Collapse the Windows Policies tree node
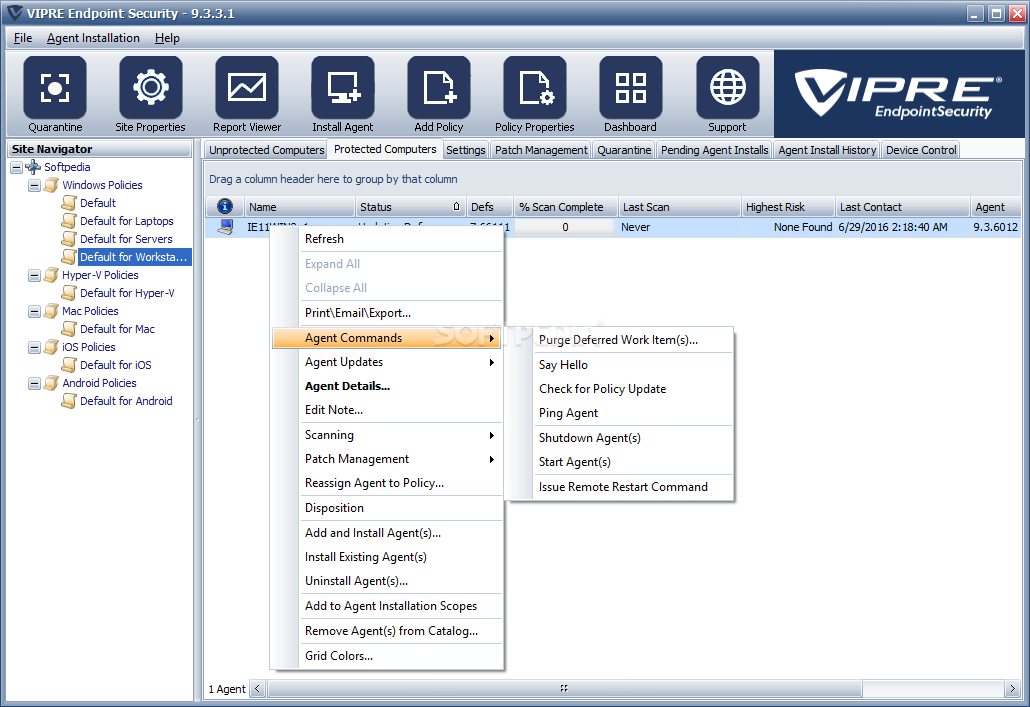 (34, 185)
